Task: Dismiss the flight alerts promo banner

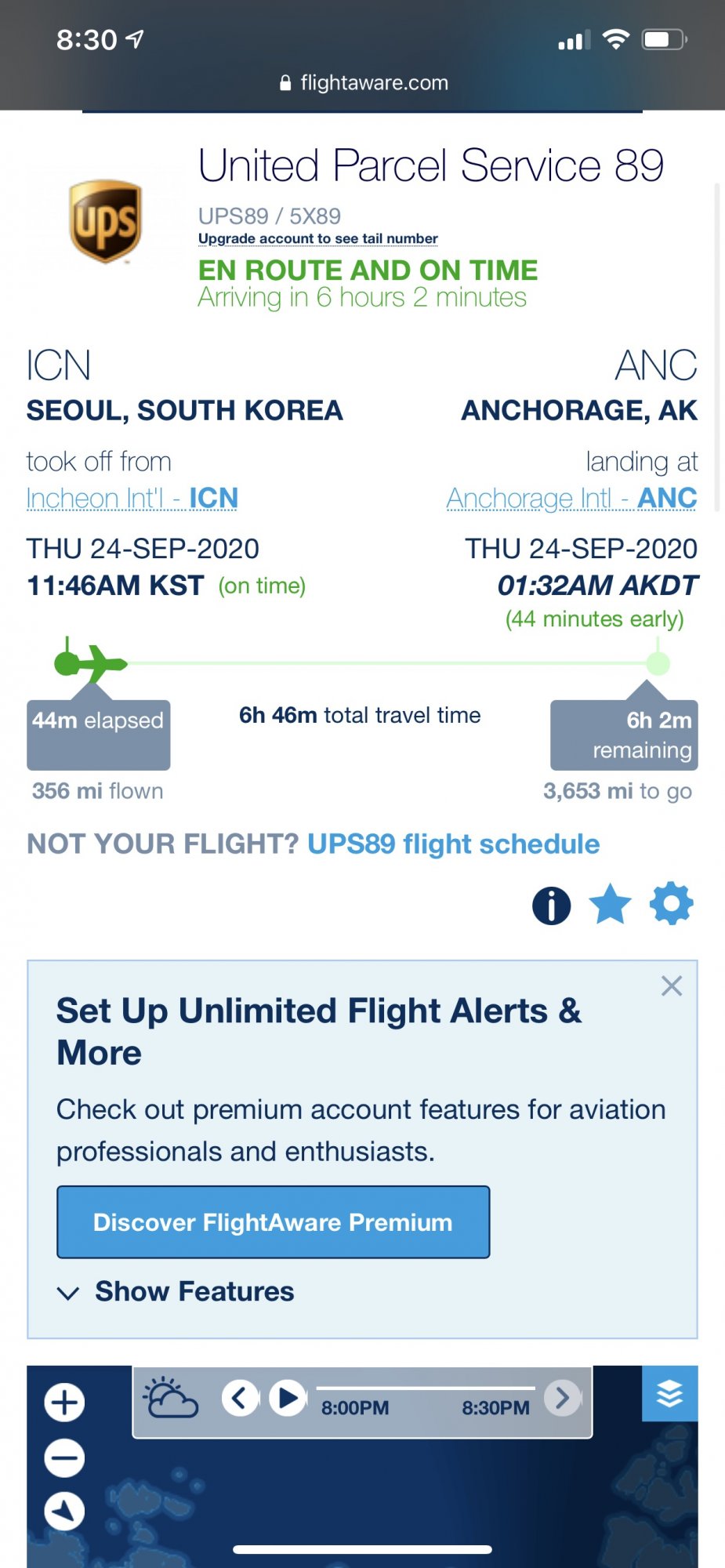Action: pos(672,985)
